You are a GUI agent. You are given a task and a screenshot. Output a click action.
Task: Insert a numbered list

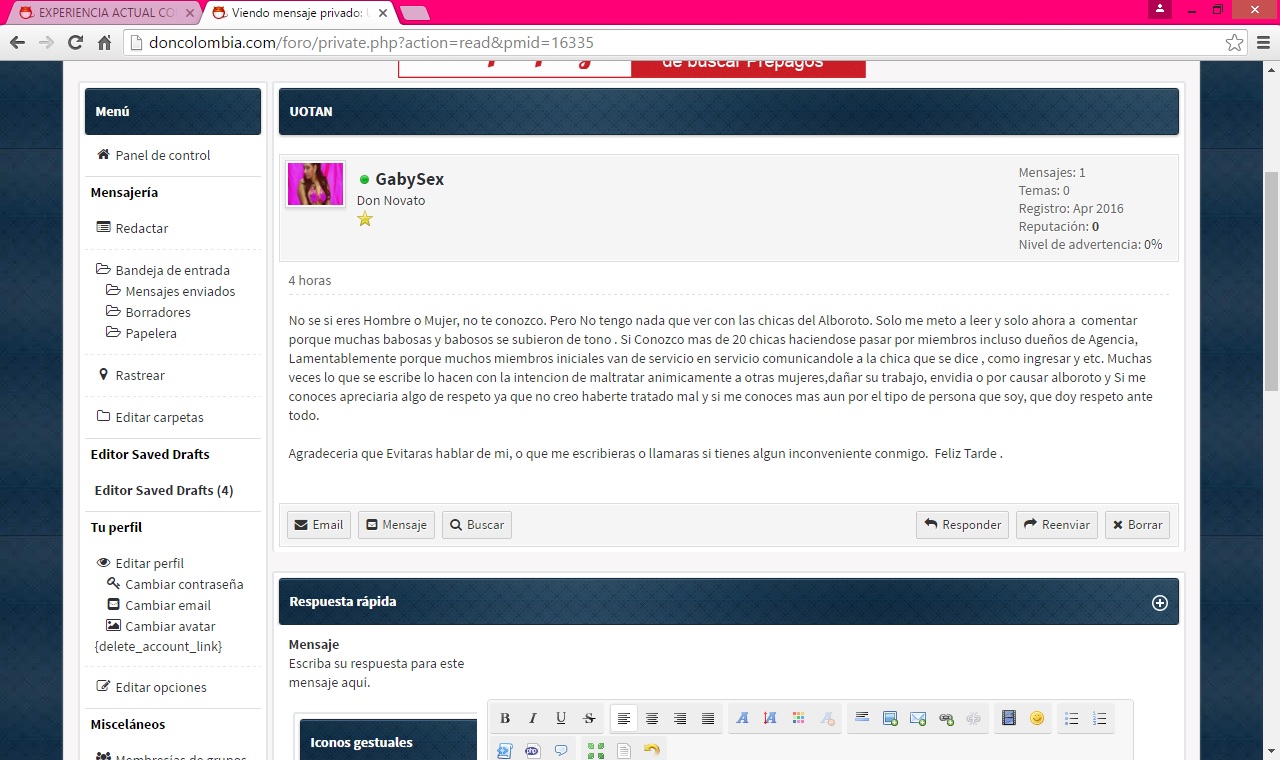(1099, 718)
